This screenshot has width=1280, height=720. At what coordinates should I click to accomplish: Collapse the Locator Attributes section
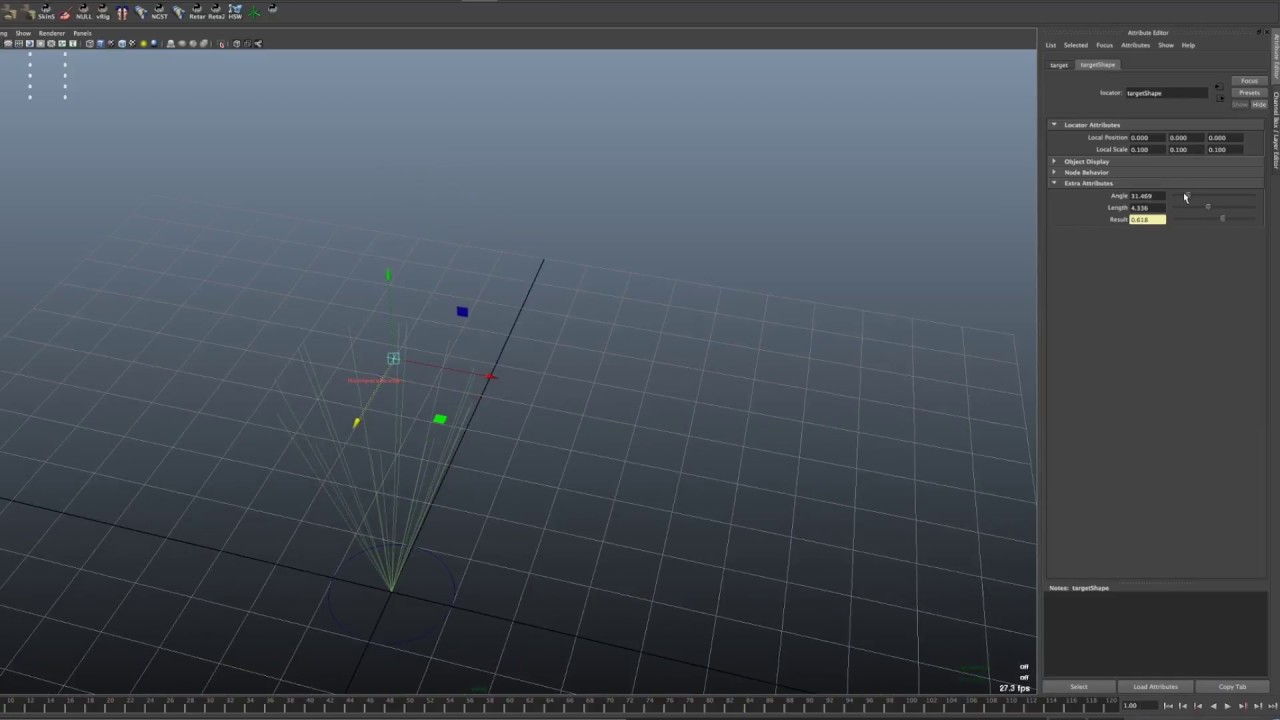tap(1053, 125)
